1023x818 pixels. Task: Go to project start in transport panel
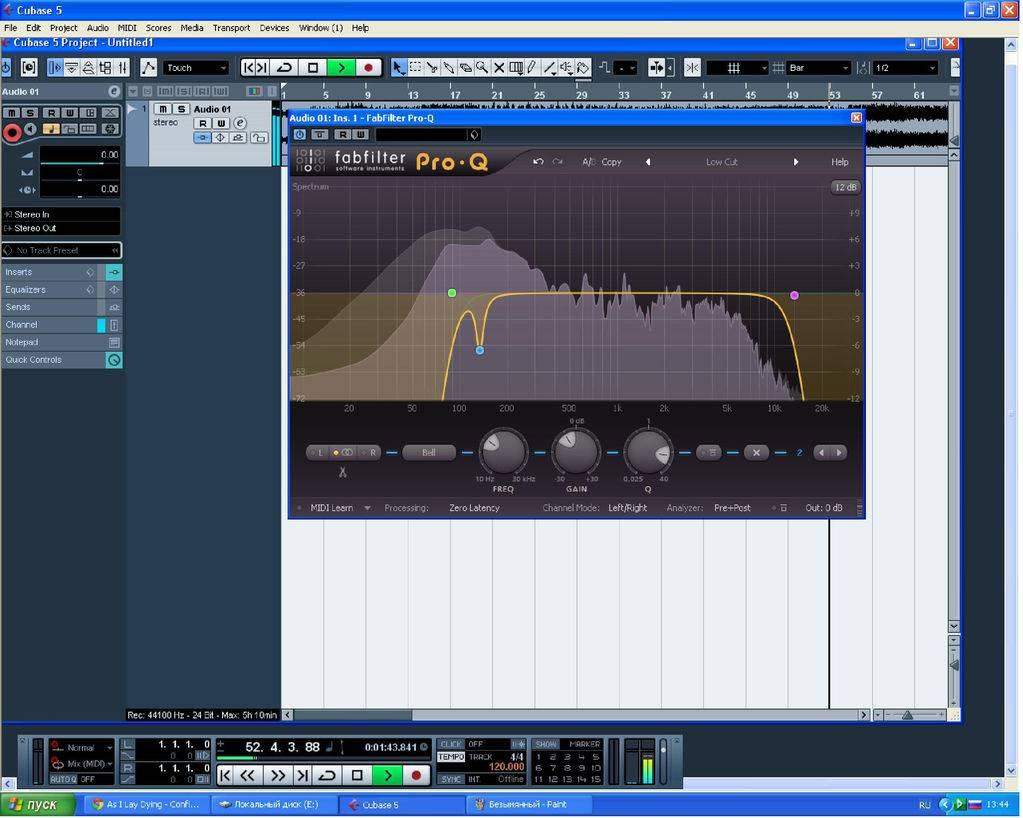pyautogui.click(x=224, y=776)
